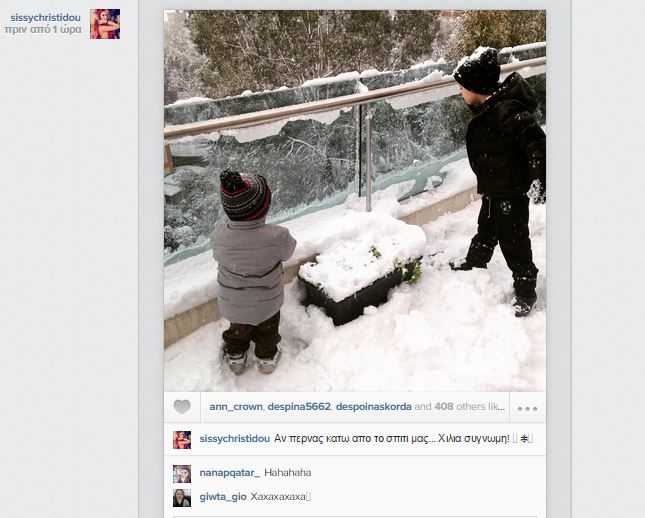Like the post with the heart icon
The width and height of the screenshot is (645, 518).
pyautogui.click(x=182, y=407)
